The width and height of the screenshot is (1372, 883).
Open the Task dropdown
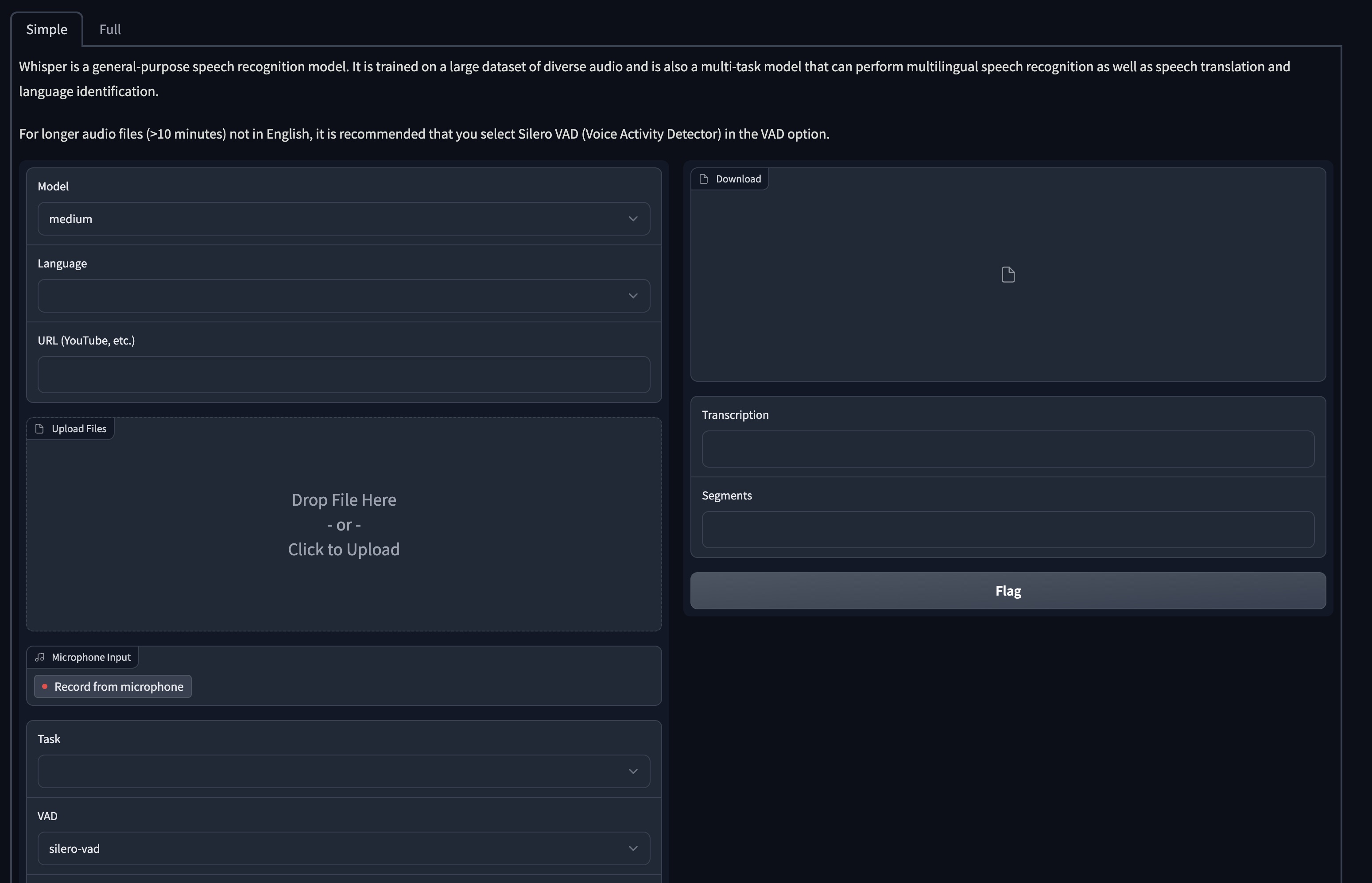[343, 771]
